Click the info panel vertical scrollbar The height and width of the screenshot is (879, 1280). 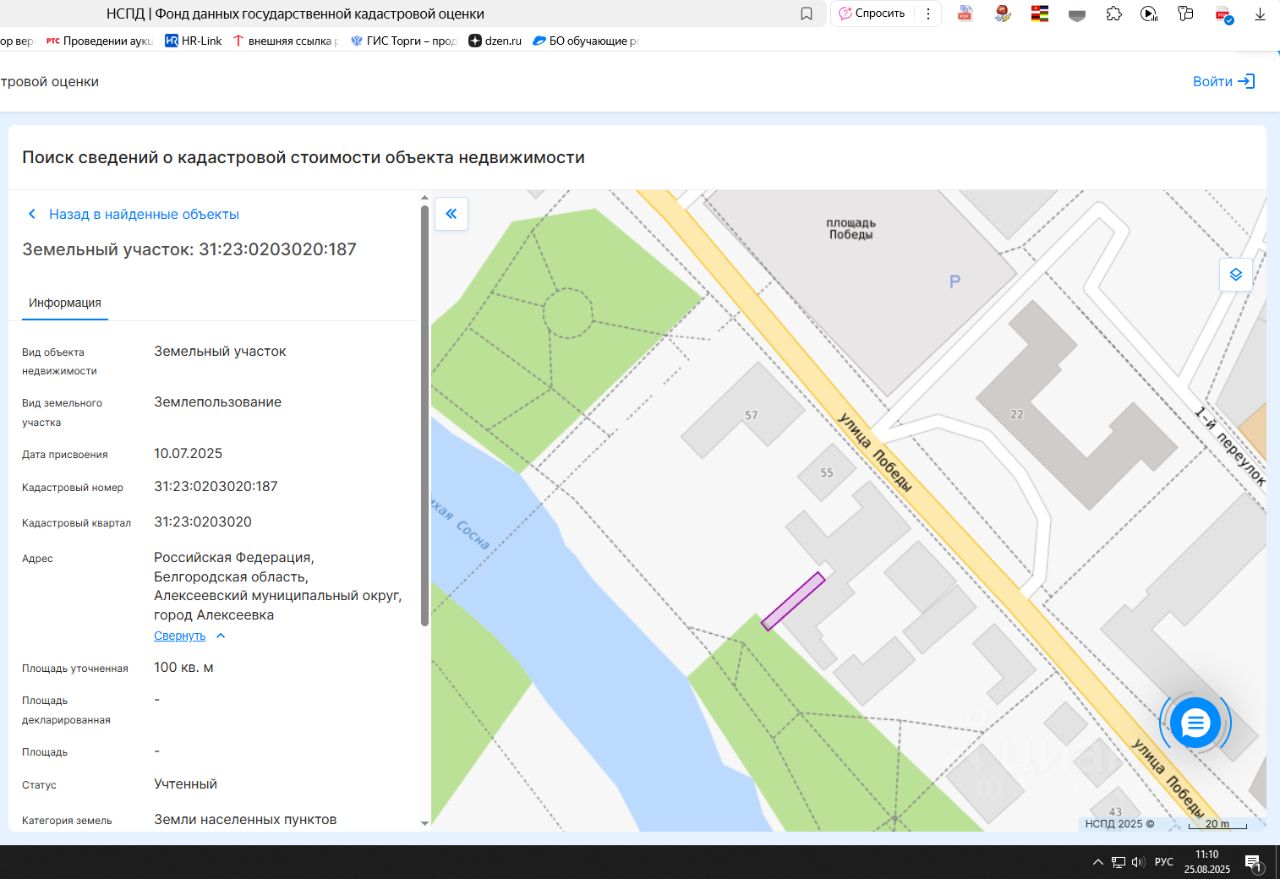[x=425, y=415]
